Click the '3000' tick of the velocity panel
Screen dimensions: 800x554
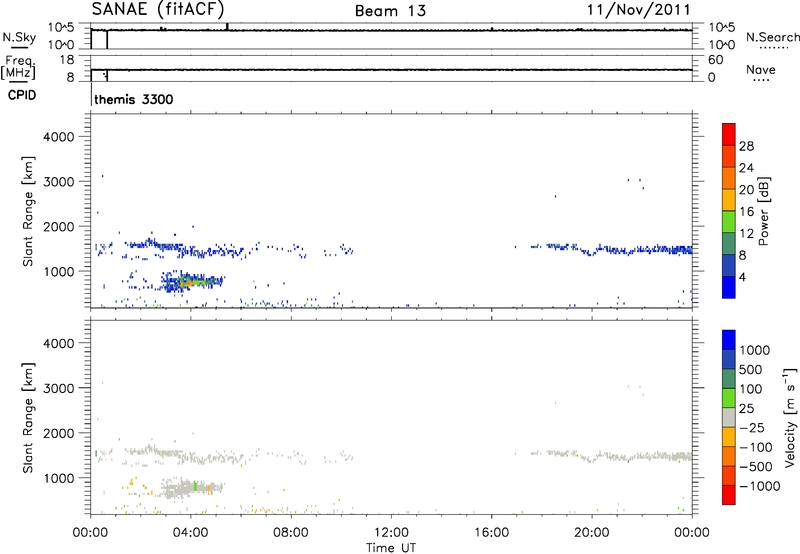(x=58, y=388)
